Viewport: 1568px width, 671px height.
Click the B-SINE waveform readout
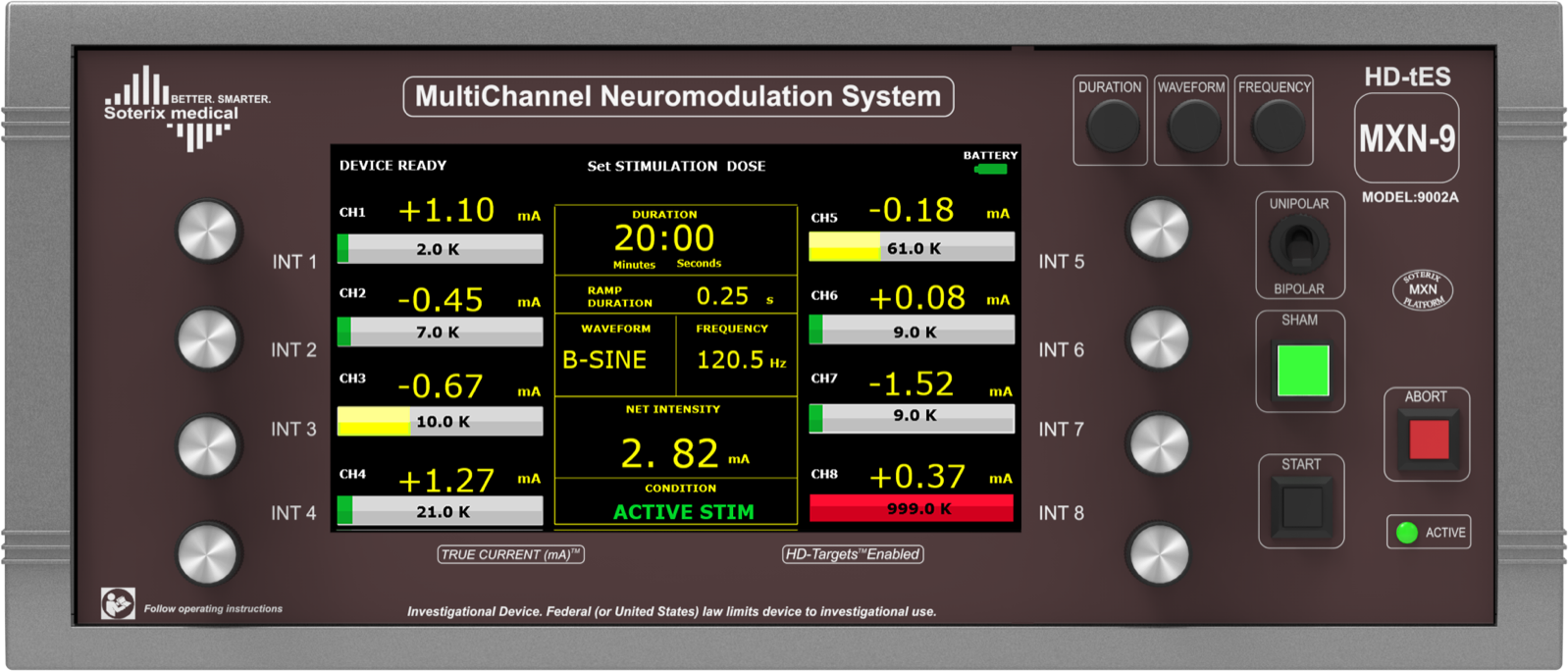tap(604, 360)
